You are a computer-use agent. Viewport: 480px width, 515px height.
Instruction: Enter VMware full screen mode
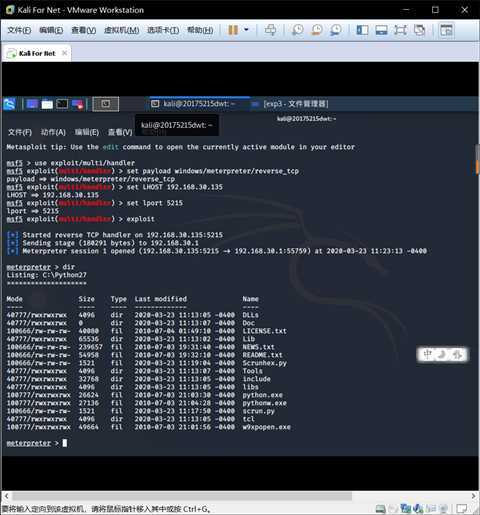[400, 30]
